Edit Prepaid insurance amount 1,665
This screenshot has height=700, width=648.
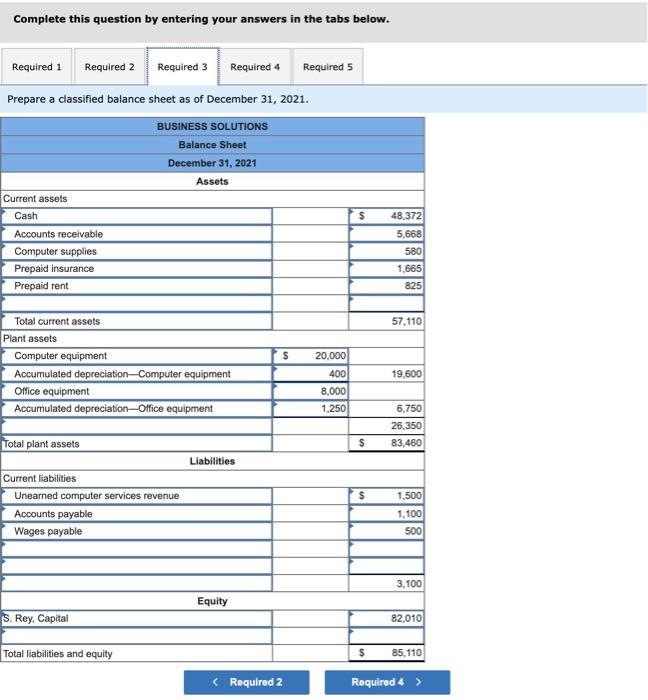[386, 269]
